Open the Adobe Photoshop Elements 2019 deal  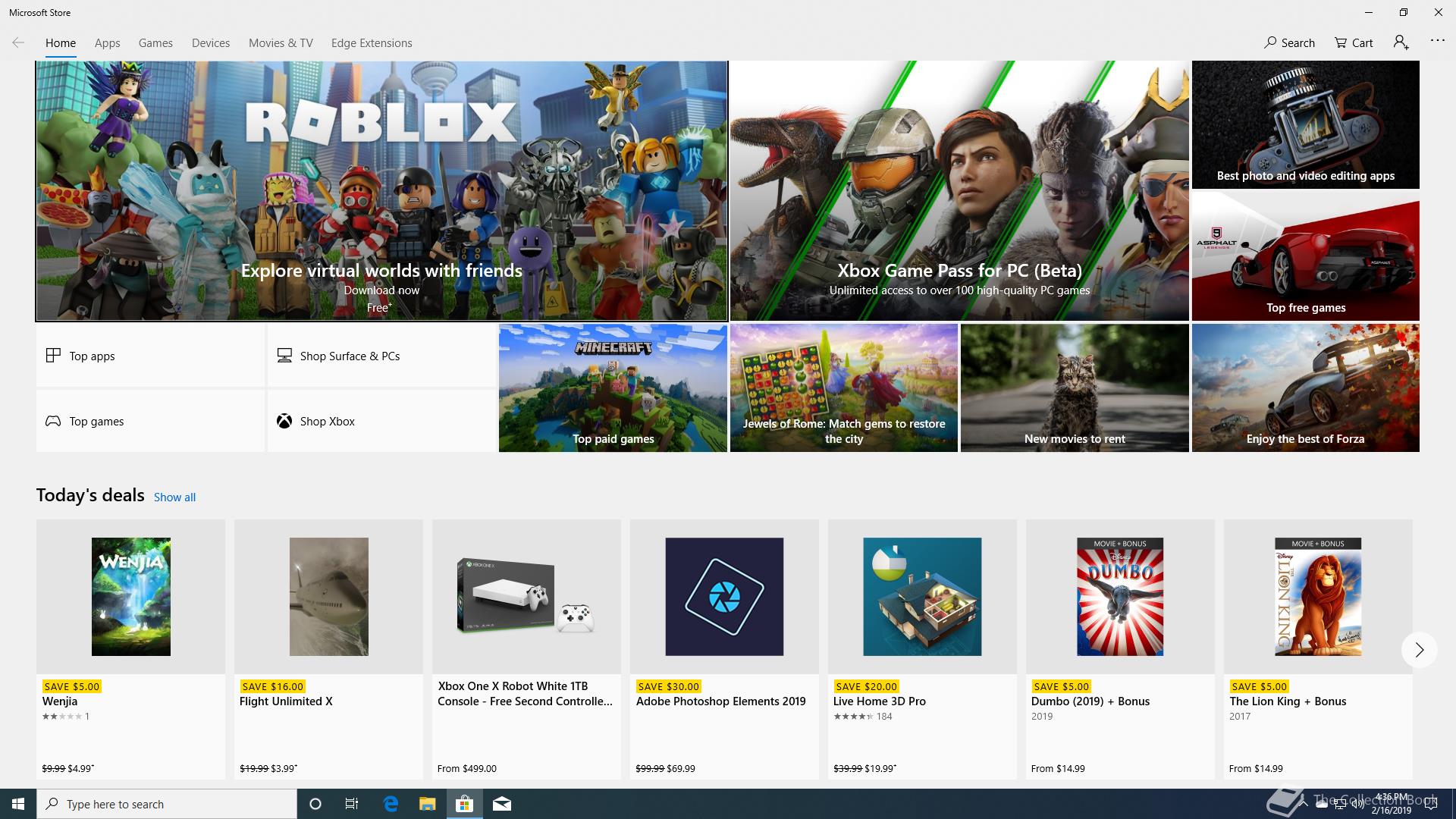coord(724,649)
